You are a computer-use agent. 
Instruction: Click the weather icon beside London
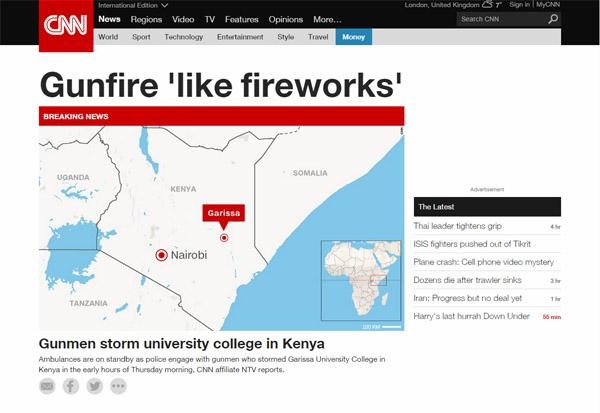pos(487,5)
